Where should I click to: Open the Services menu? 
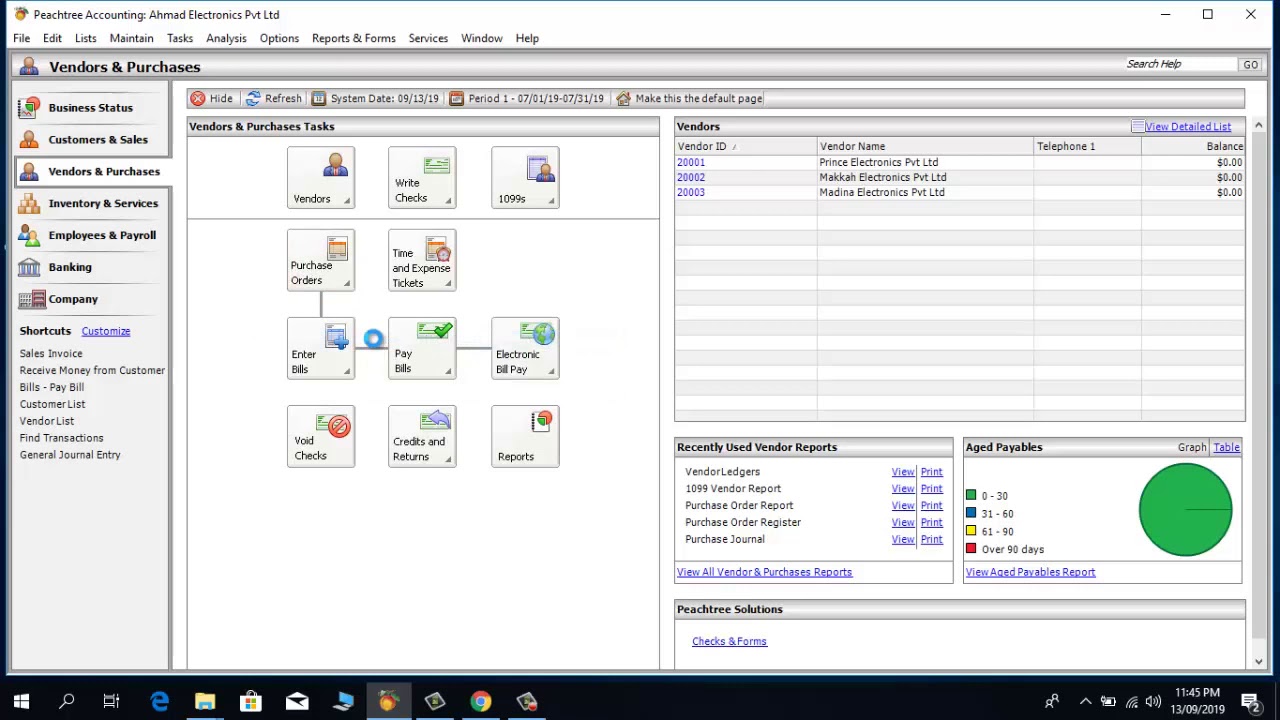pos(428,38)
